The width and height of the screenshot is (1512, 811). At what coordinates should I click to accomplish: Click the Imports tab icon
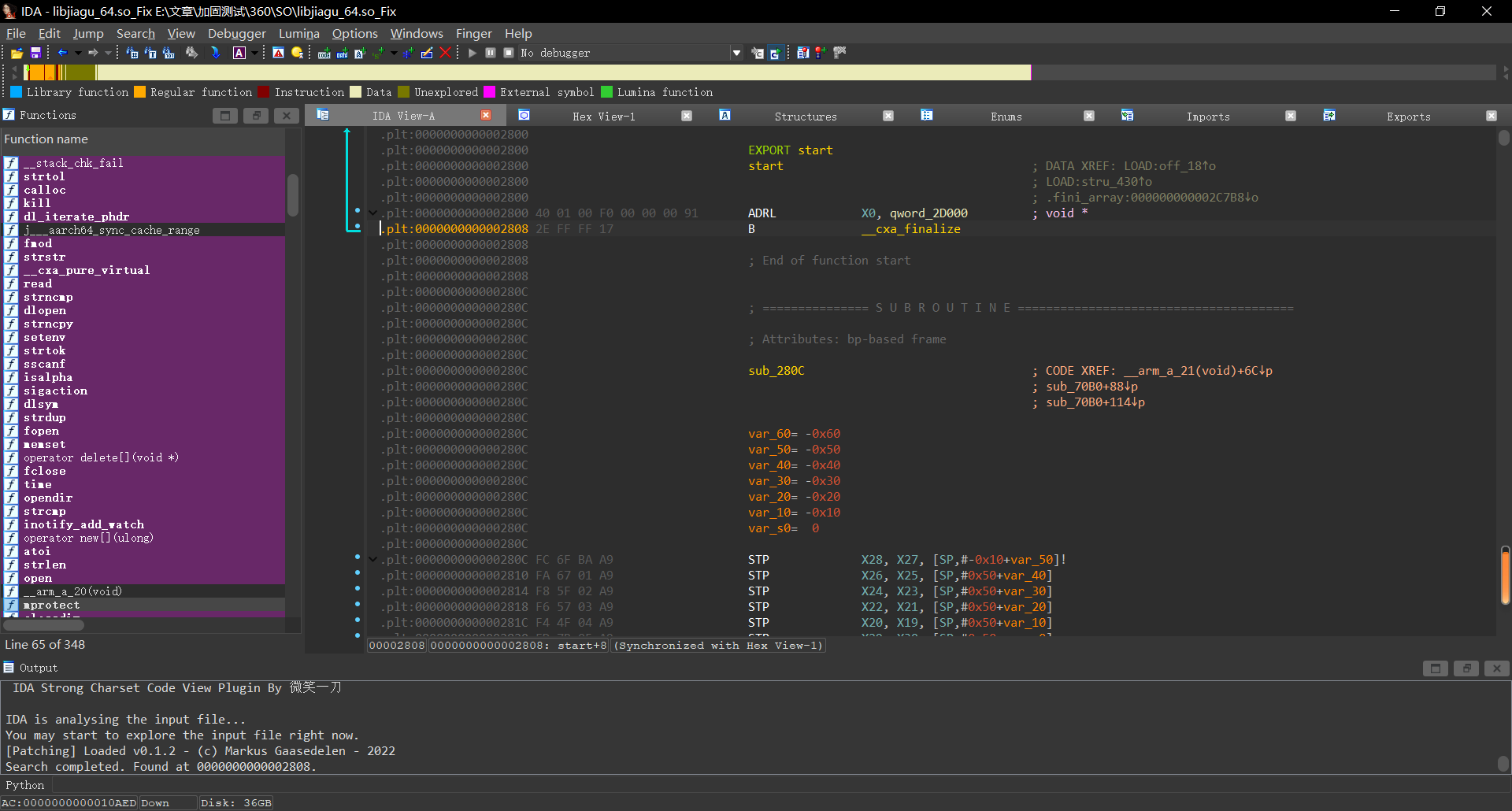coord(1128,115)
